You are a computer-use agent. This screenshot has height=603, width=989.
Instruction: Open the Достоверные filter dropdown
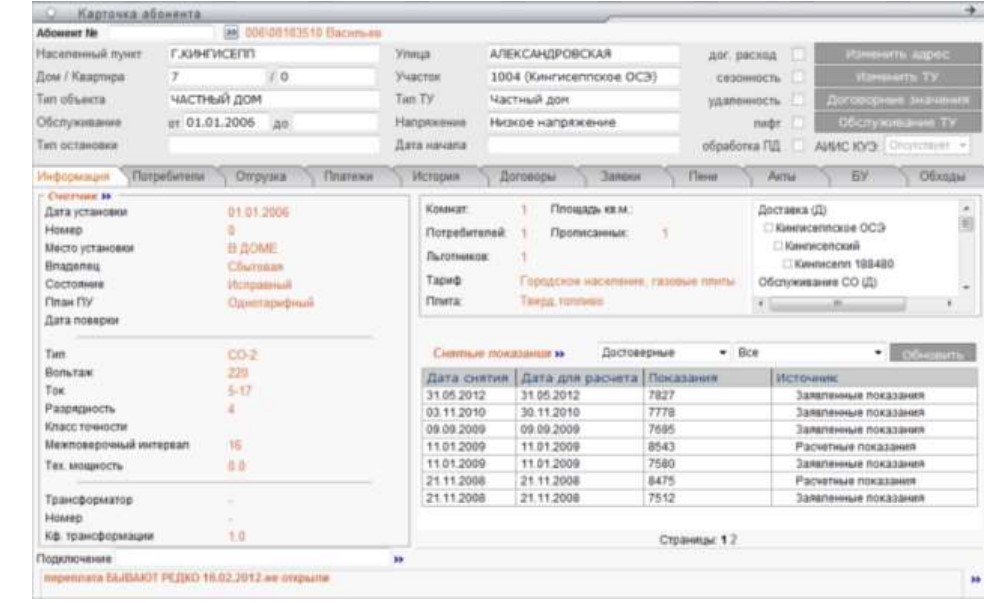tap(664, 353)
